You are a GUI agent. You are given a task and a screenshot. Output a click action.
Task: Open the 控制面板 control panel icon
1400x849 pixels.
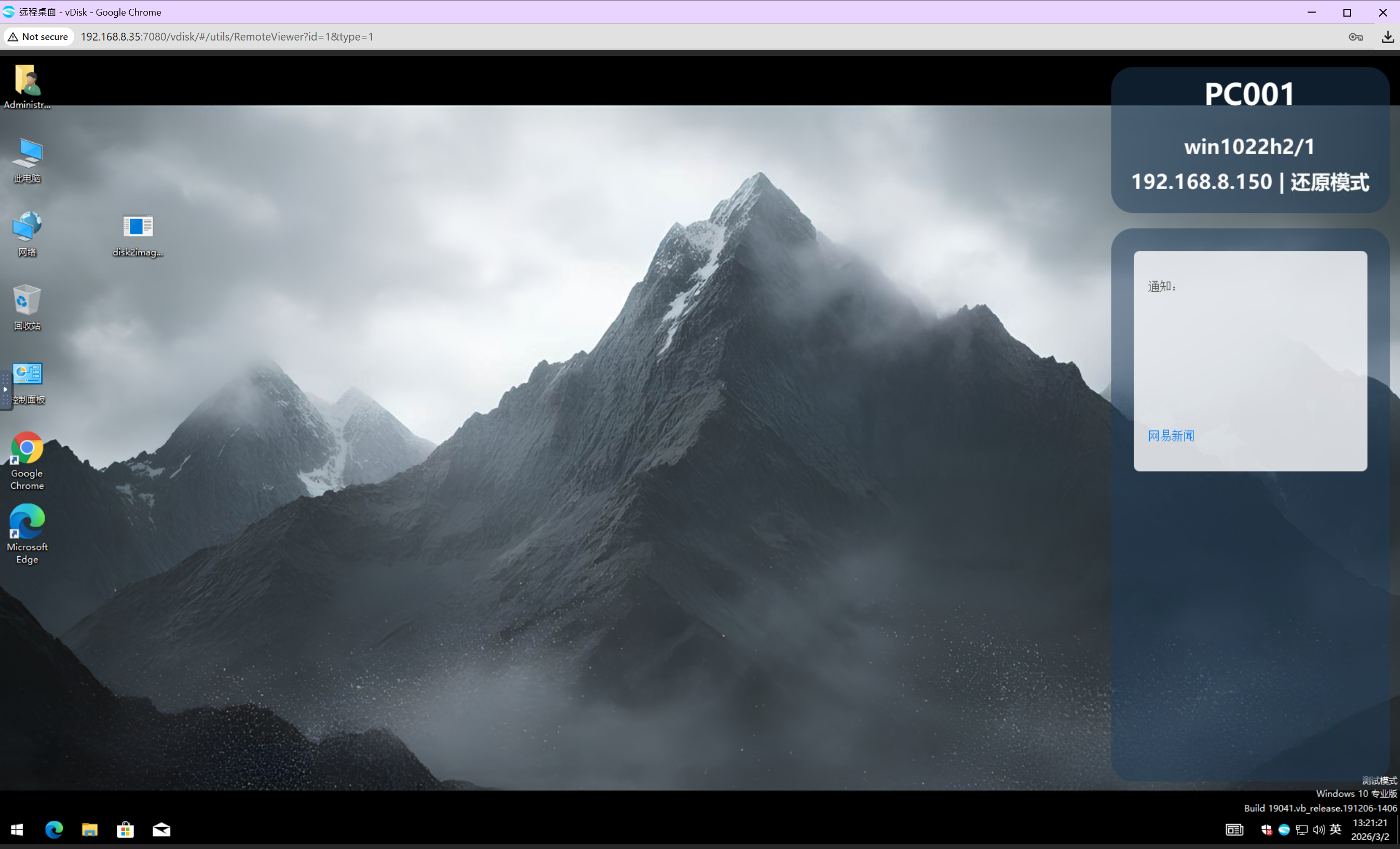coord(28,375)
